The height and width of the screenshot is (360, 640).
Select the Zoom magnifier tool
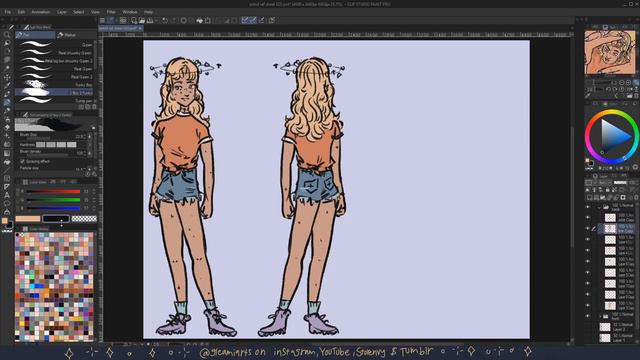[7, 35]
